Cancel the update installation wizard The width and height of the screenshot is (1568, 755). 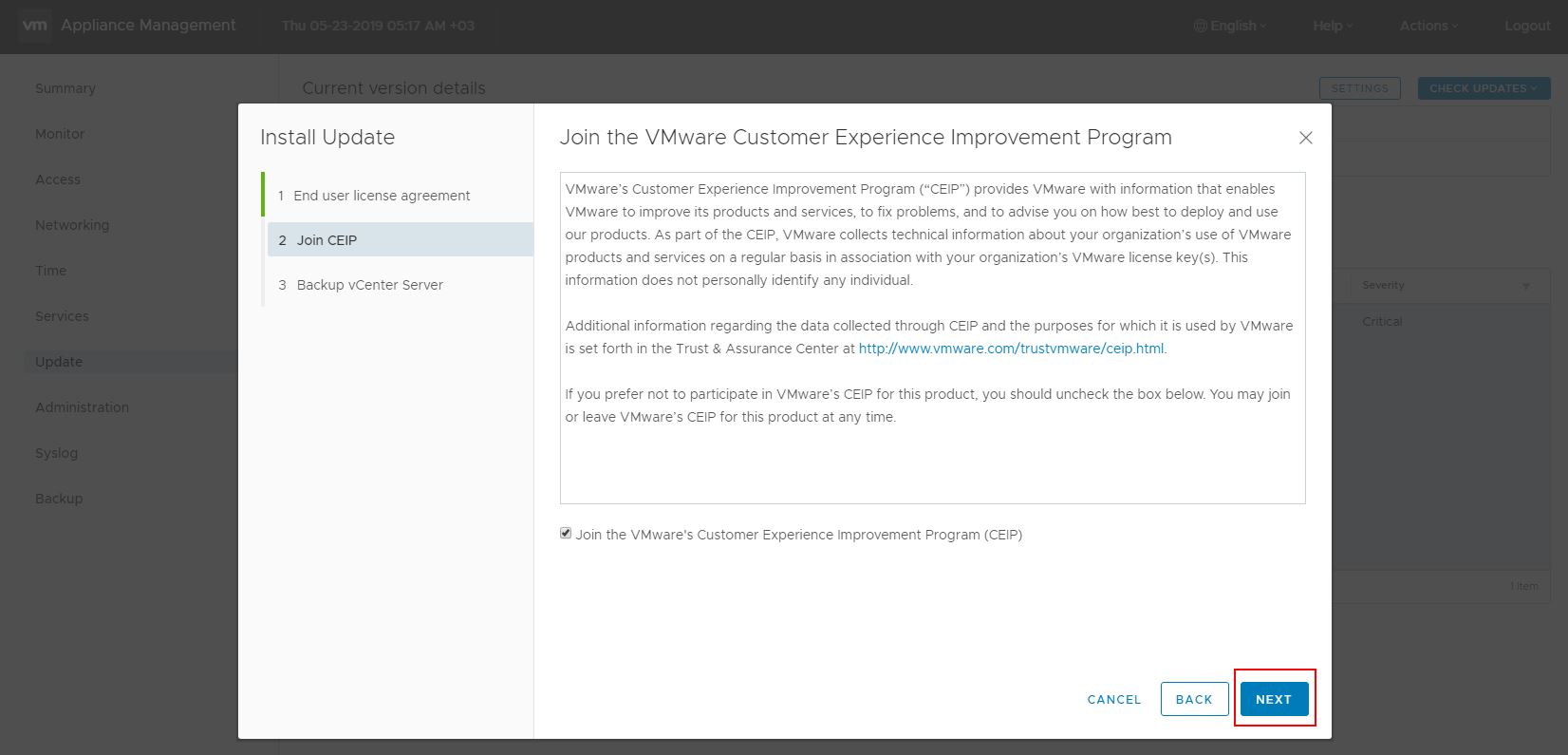pos(1113,699)
